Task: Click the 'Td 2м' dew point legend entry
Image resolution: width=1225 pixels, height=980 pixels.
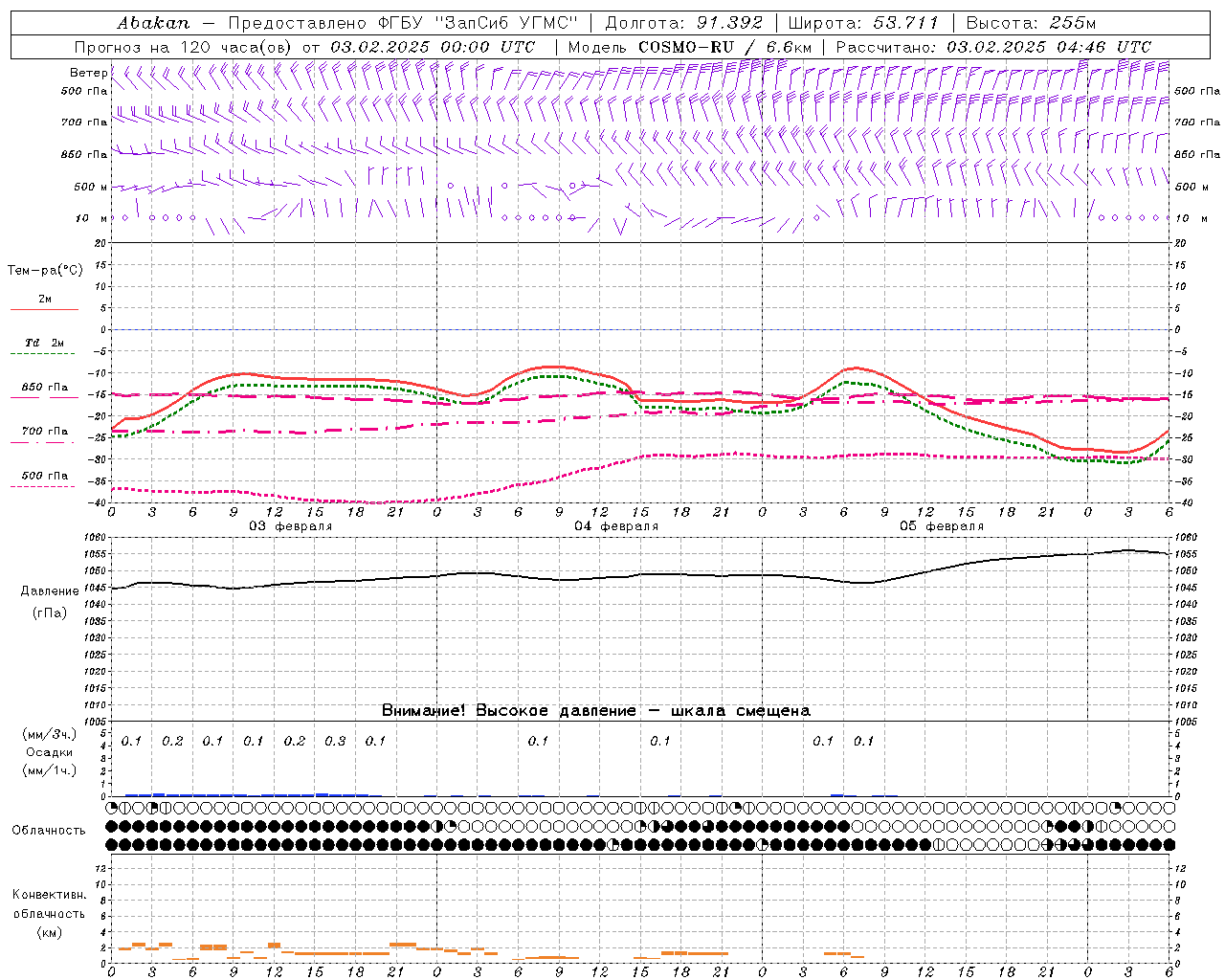Action: tap(45, 343)
